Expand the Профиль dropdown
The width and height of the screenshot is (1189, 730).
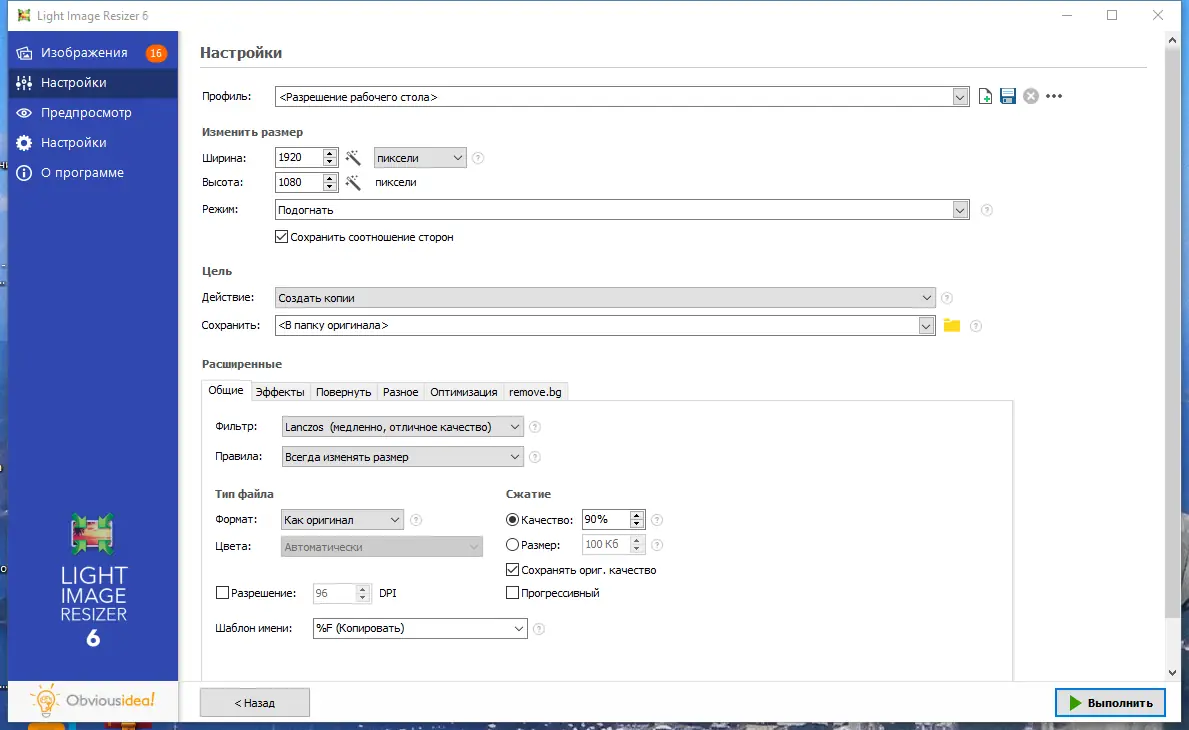[x=960, y=97]
